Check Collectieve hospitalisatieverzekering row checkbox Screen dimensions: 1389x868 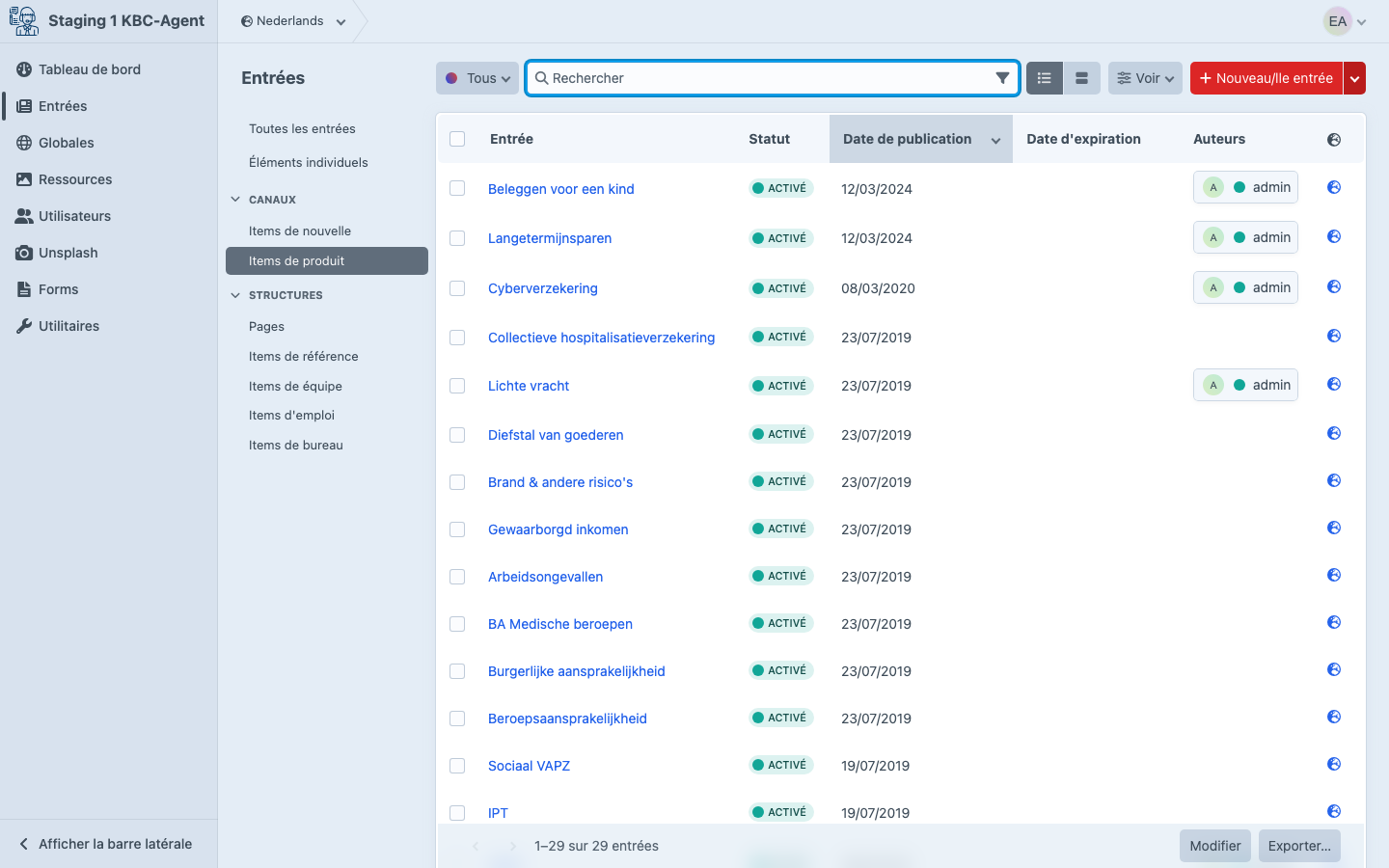457,338
